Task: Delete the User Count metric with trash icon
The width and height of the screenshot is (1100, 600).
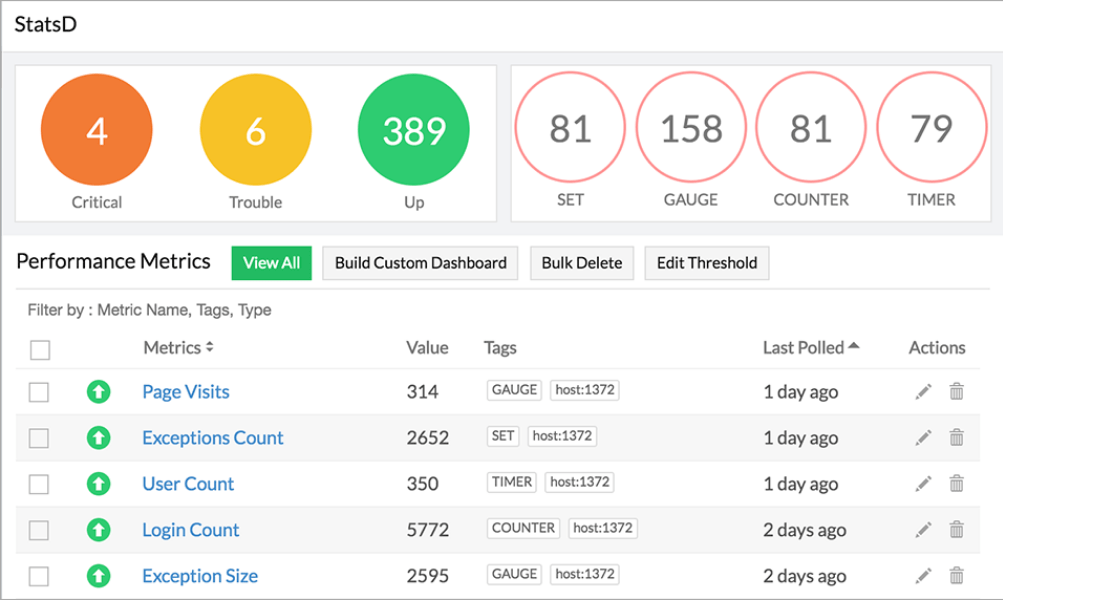Action: tap(956, 483)
